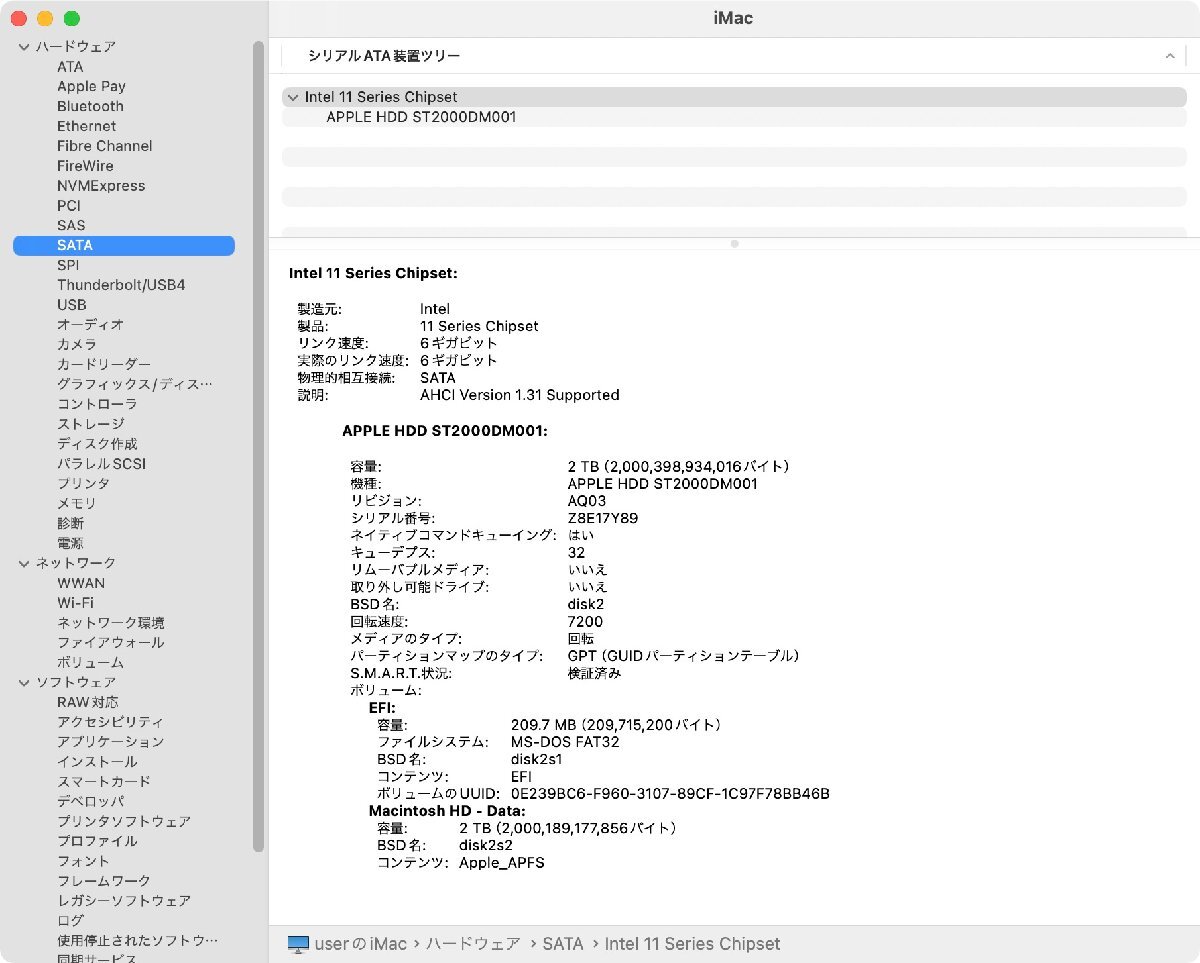Click the green zoom window button
The image size is (1200, 963).
coord(71,19)
